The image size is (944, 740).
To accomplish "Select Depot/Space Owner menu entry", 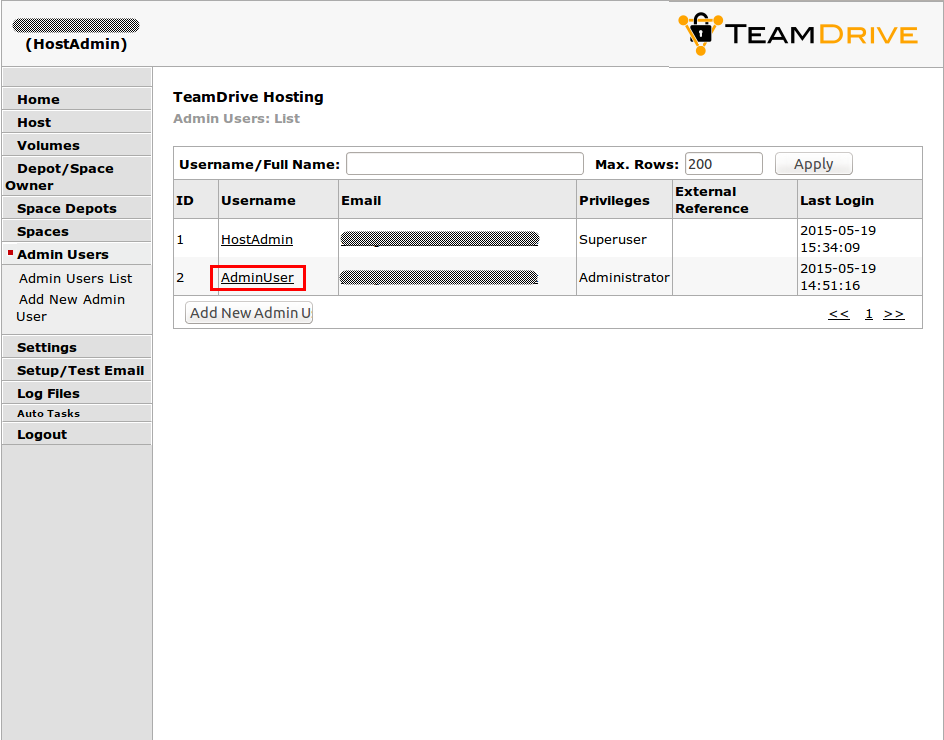I will click(64, 176).
